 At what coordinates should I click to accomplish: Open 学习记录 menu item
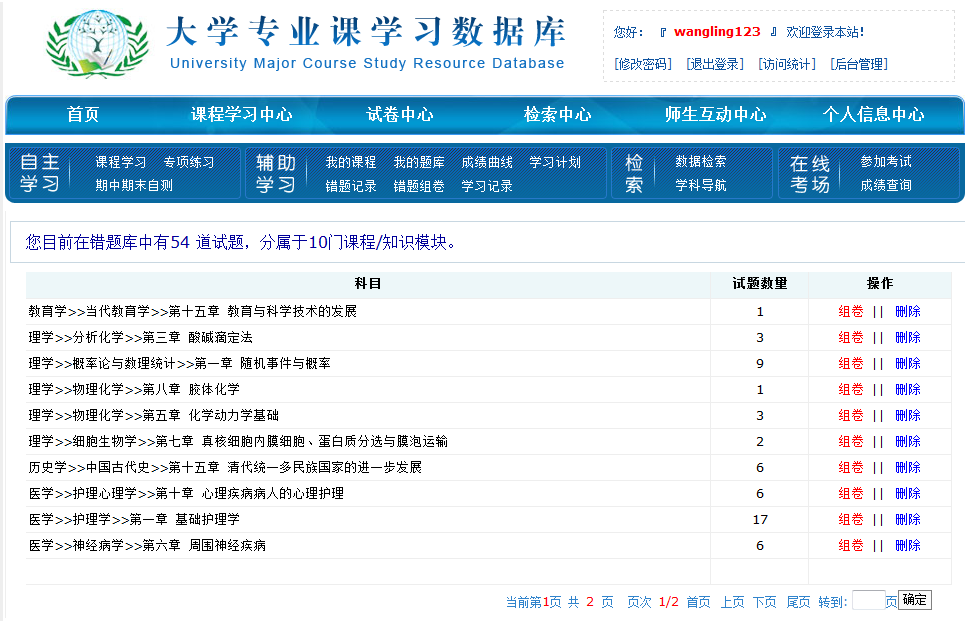tap(486, 186)
